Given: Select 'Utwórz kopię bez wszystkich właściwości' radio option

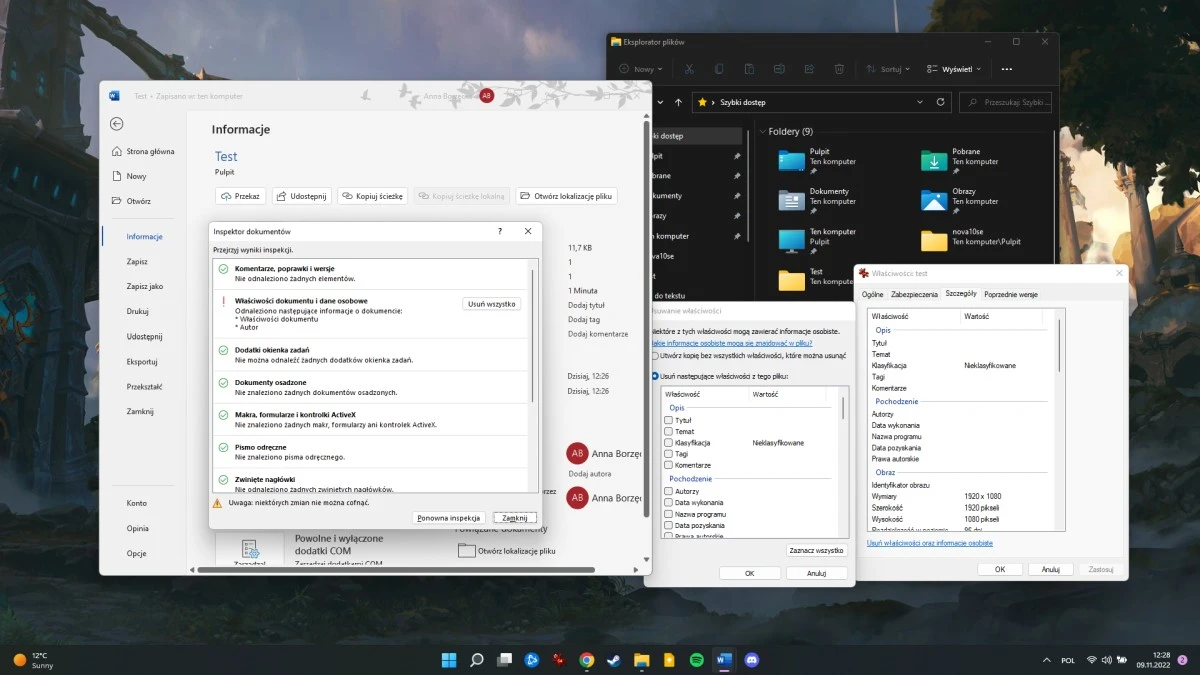Looking at the screenshot, I should 655,356.
